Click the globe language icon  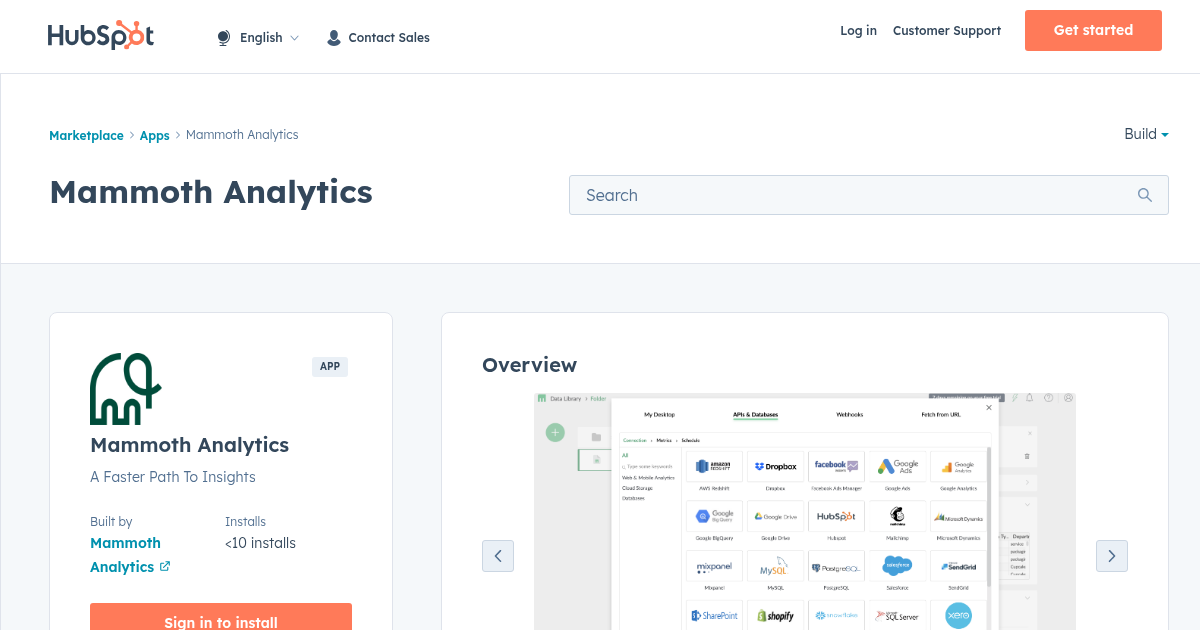click(x=224, y=38)
